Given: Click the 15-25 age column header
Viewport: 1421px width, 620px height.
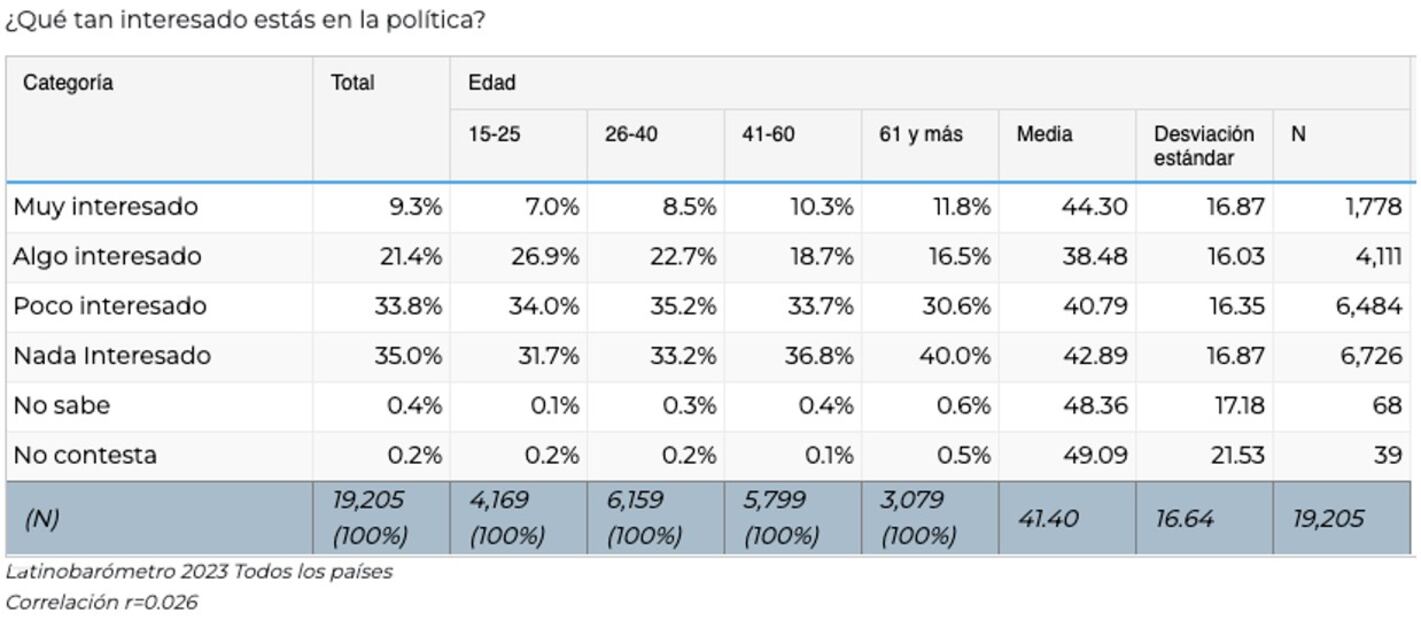Looking at the screenshot, I should 494,134.
